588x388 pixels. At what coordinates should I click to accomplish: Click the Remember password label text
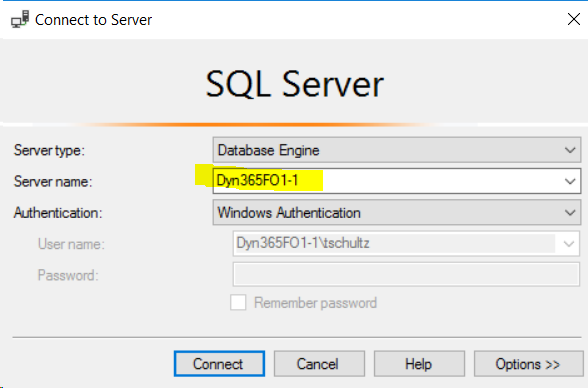coord(315,303)
